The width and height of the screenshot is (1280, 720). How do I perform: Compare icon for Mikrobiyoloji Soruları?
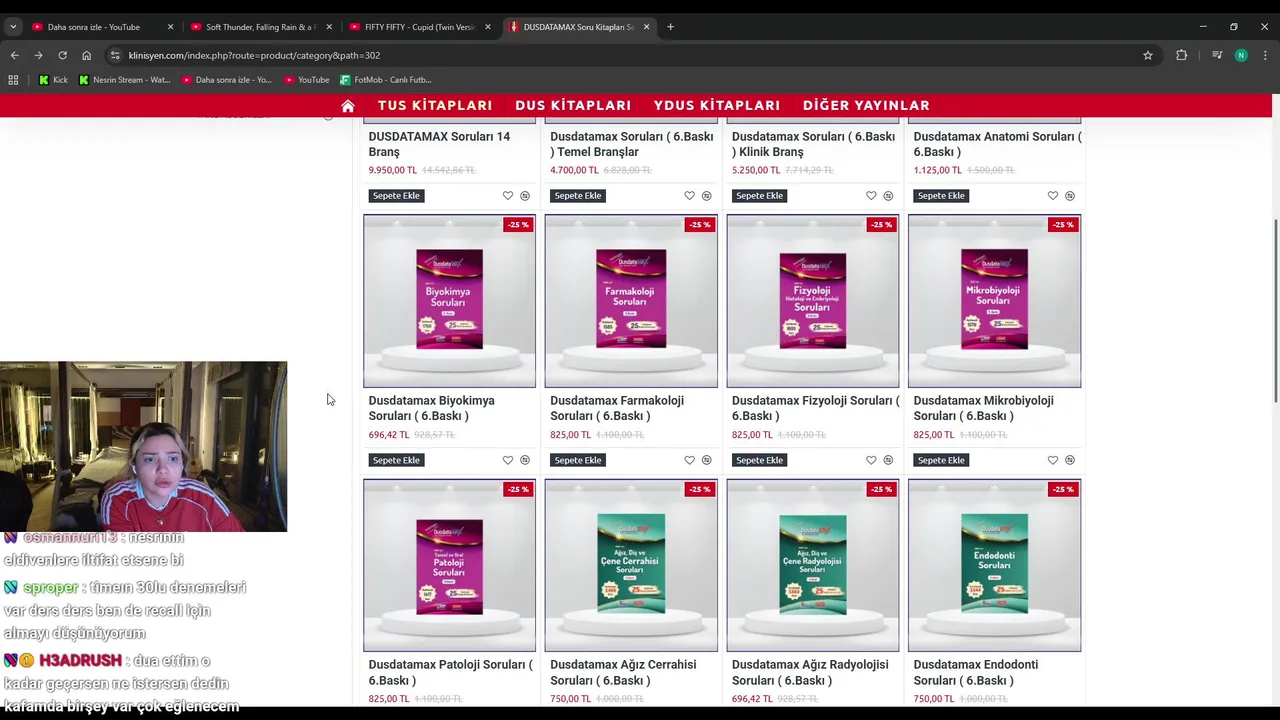click(1070, 460)
